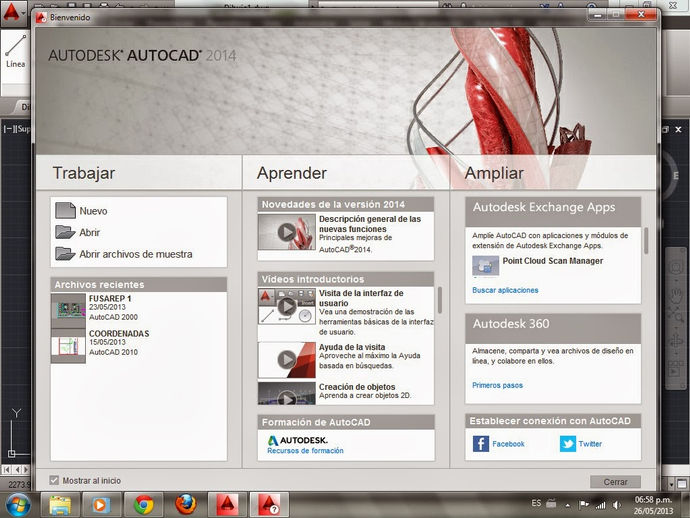Click the Action Center flag tray icon
Viewport: 690px width, 518px height.
[584, 505]
